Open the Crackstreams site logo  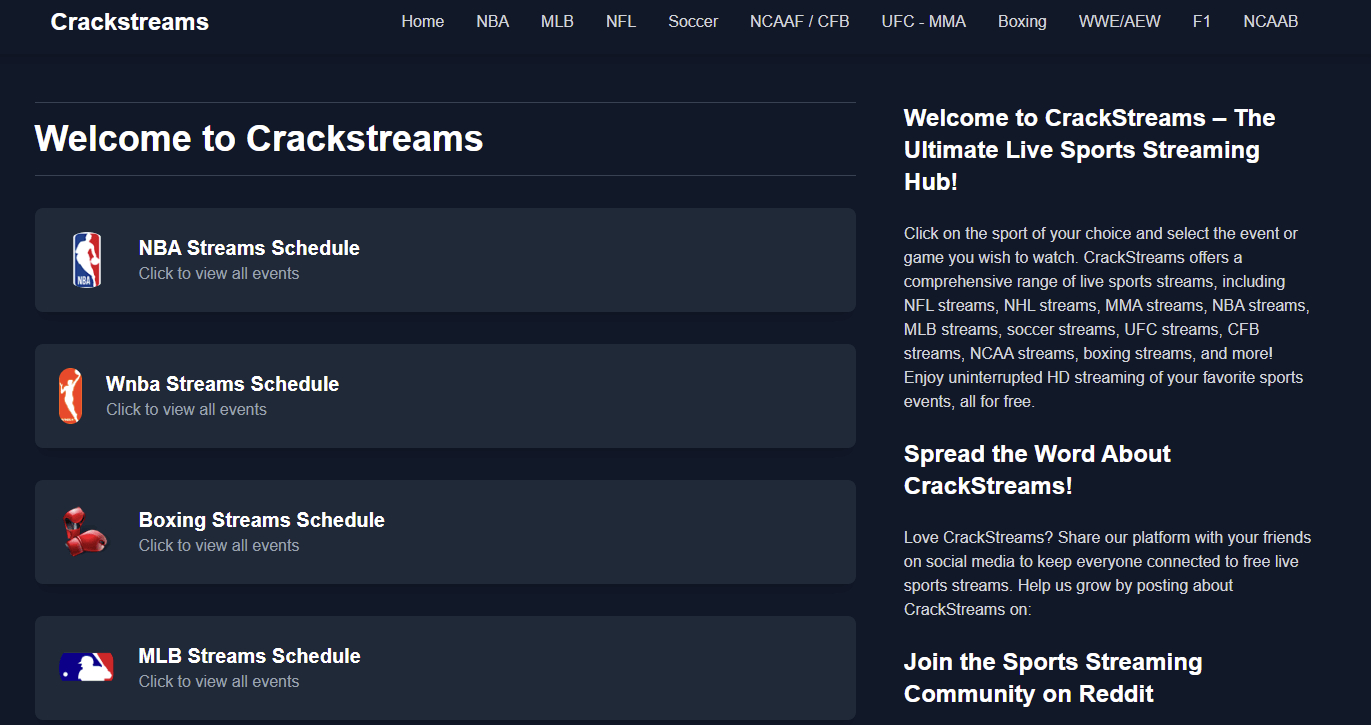[130, 21]
